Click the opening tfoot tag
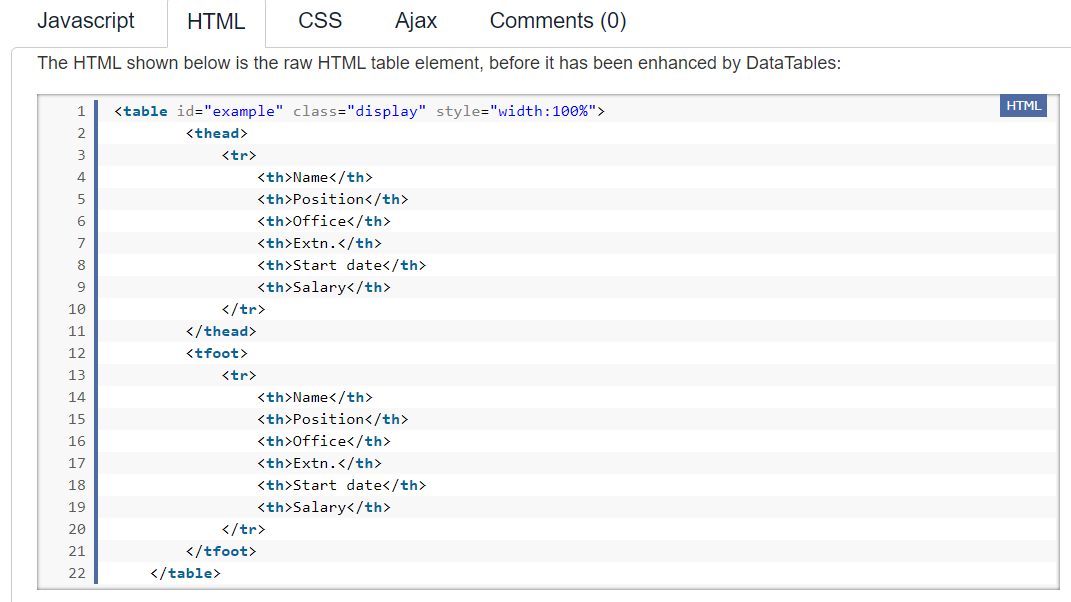Image resolution: width=1071 pixels, height=602 pixels. (x=216, y=353)
